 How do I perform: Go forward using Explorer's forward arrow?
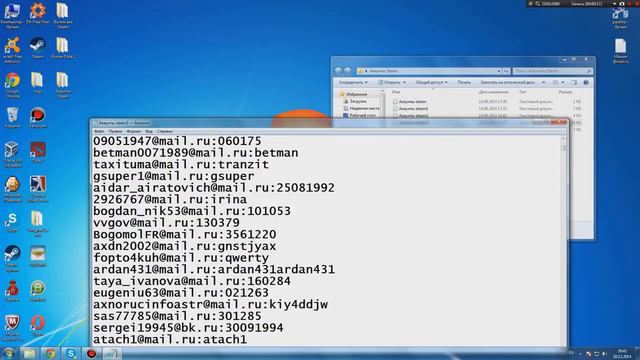348,71
